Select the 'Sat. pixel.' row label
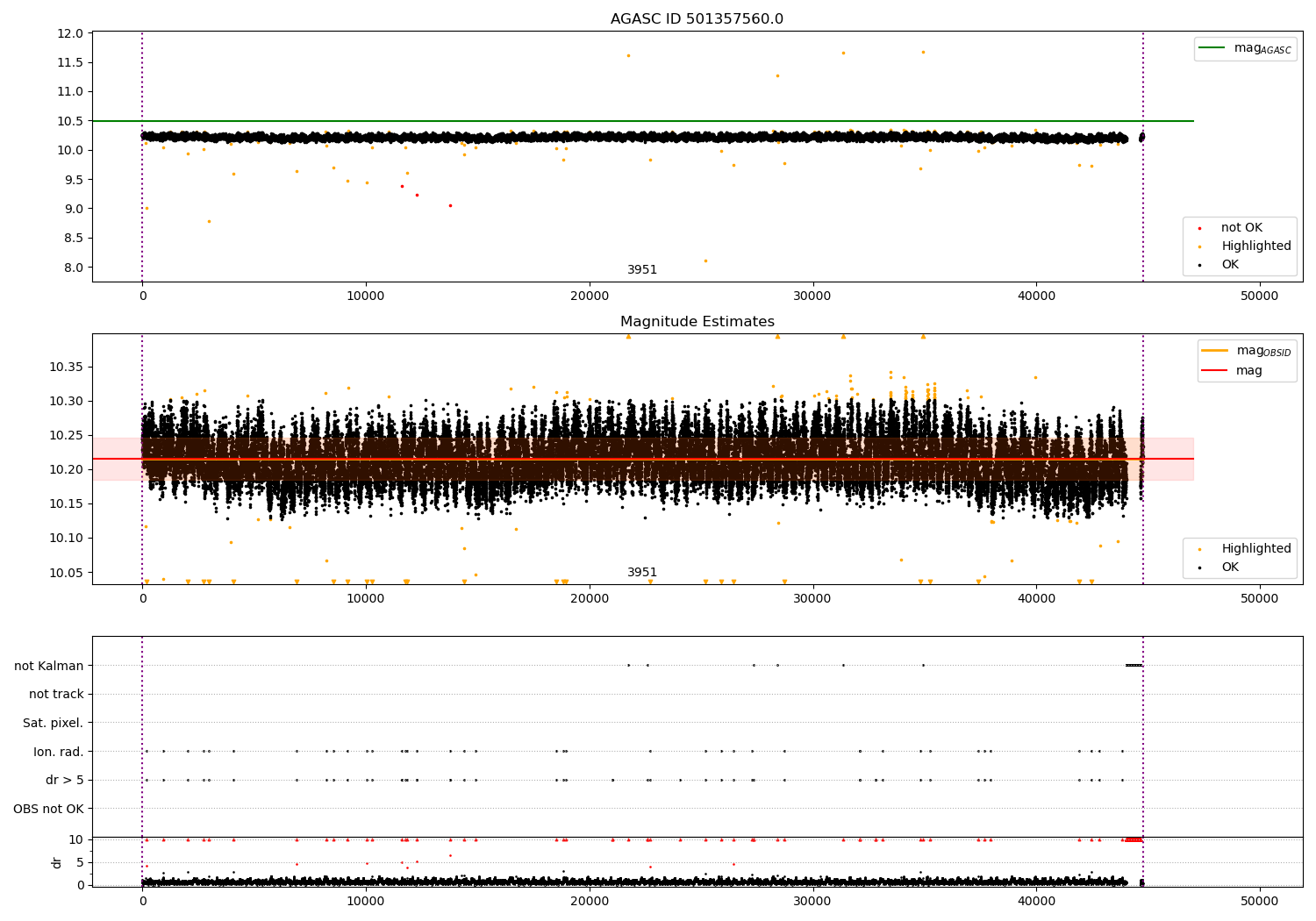The height and width of the screenshot is (921, 1316). click(x=54, y=723)
